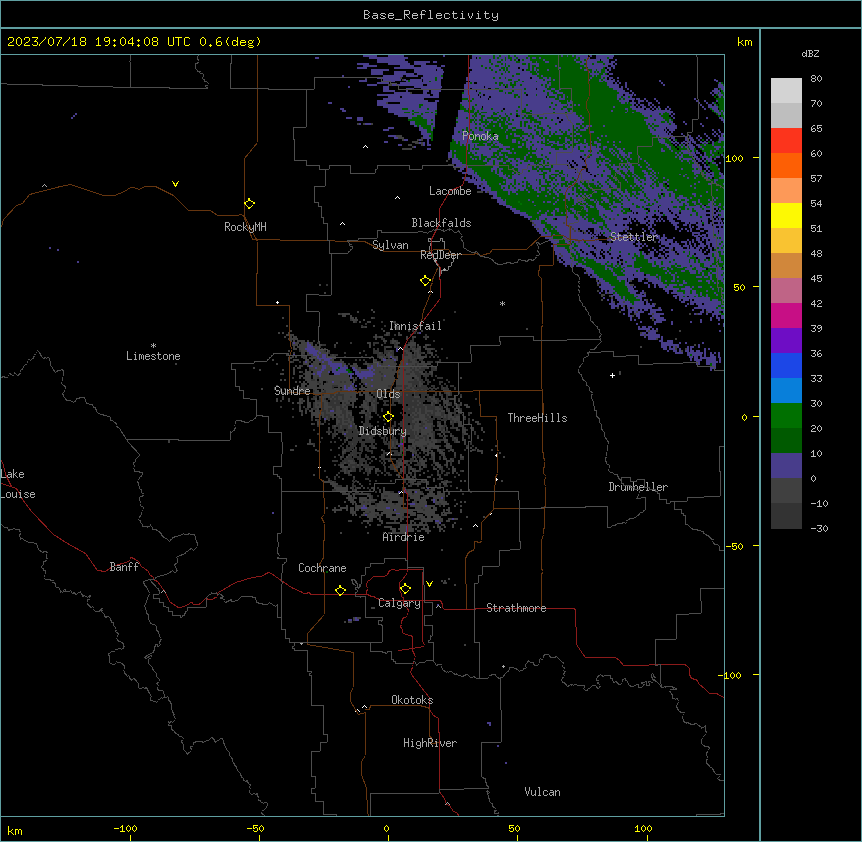Select the yellow diamond marker below Cochrane
This screenshot has height=842, width=862.
click(x=340, y=590)
